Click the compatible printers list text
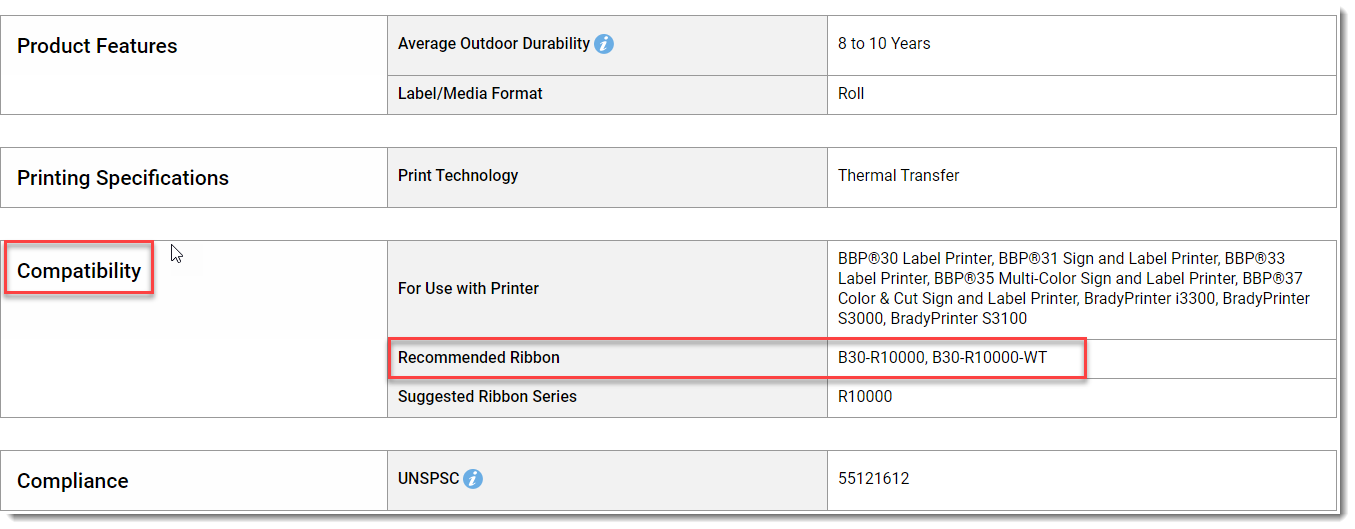The height and width of the screenshot is (529, 1355). [x=1074, y=289]
